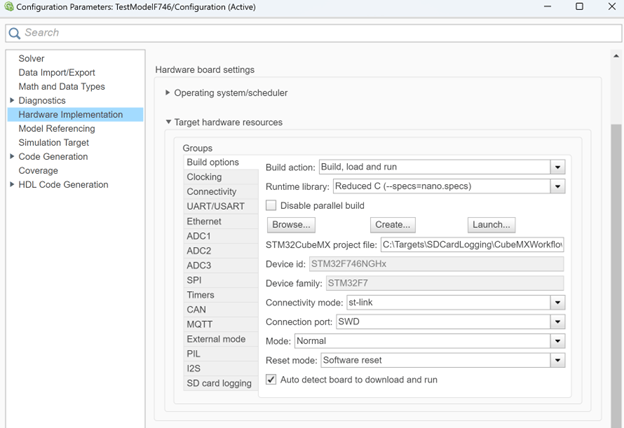Click the search magnifier icon
Screen dimensions: 624x428
[x=14, y=33]
